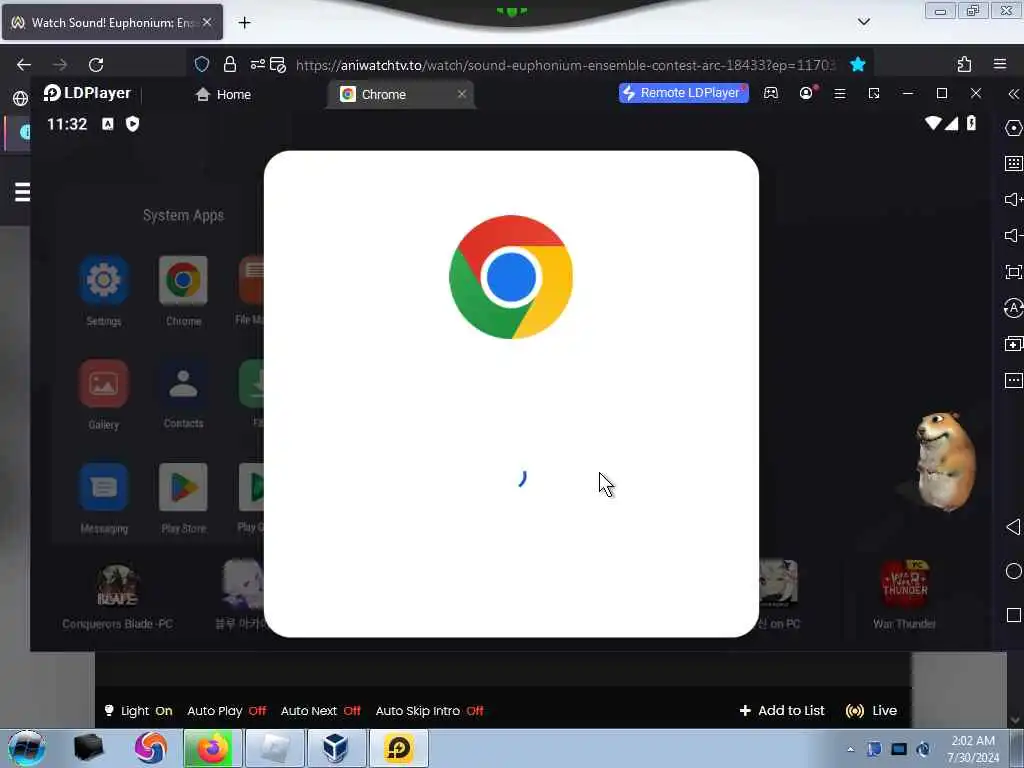Image resolution: width=1024 pixels, height=768 pixels.
Task: Launch the Play Store app
Action: point(183,487)
